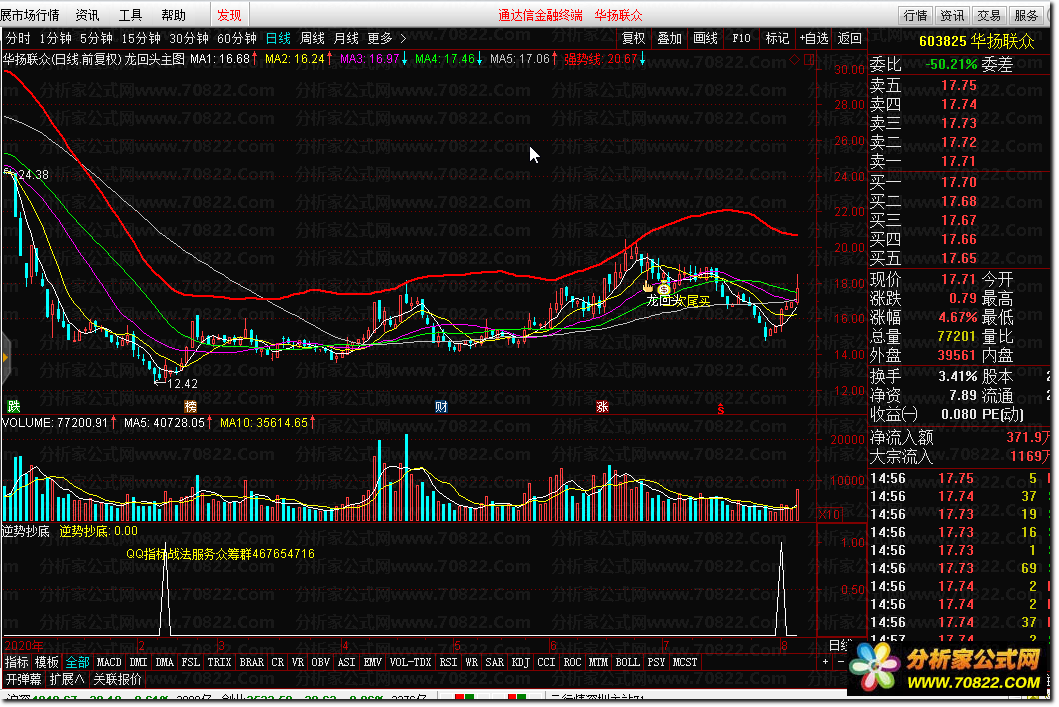Click the pointing hand signal icon on candles
The width and height of the screenshot is (1059, 707).
coord(648,286)
